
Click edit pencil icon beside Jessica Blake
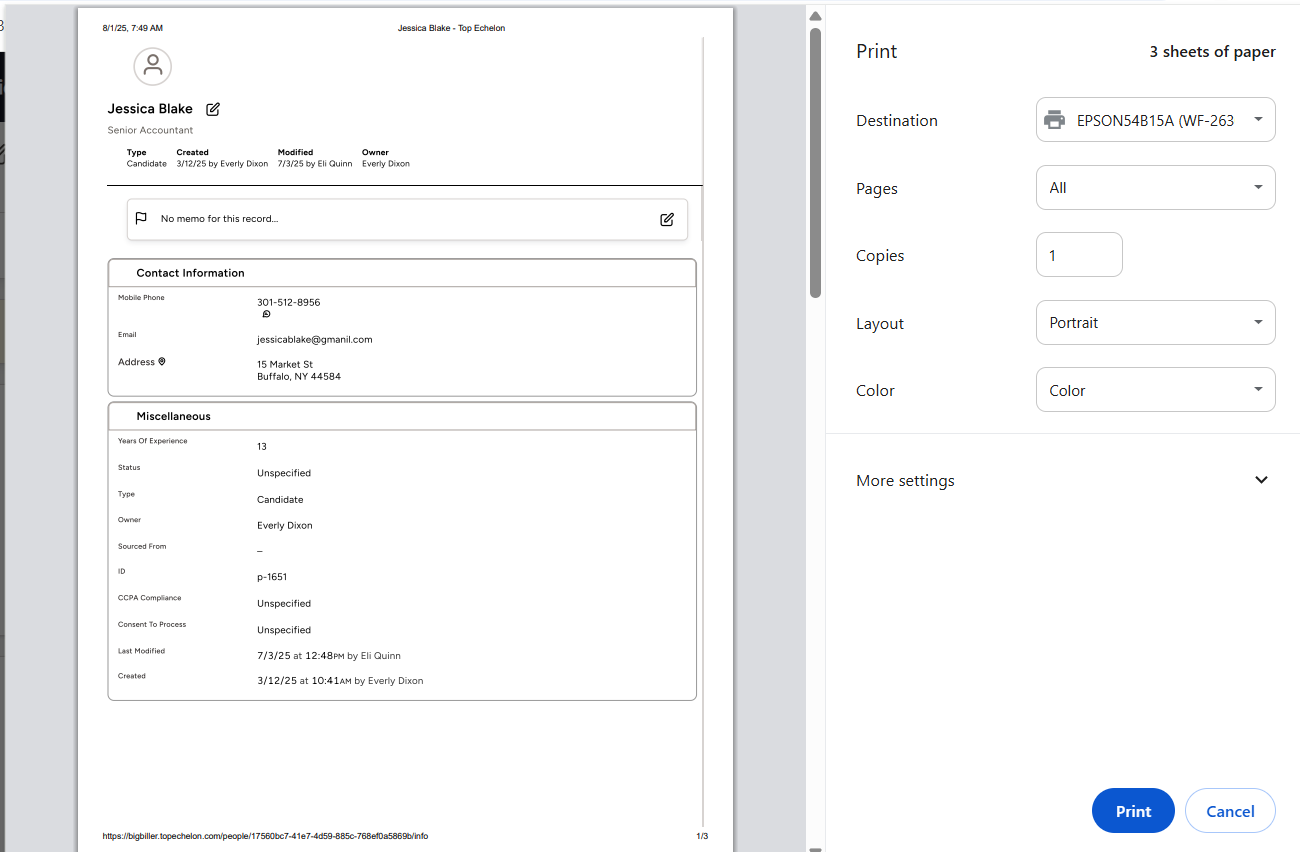[x=213, y=109]
